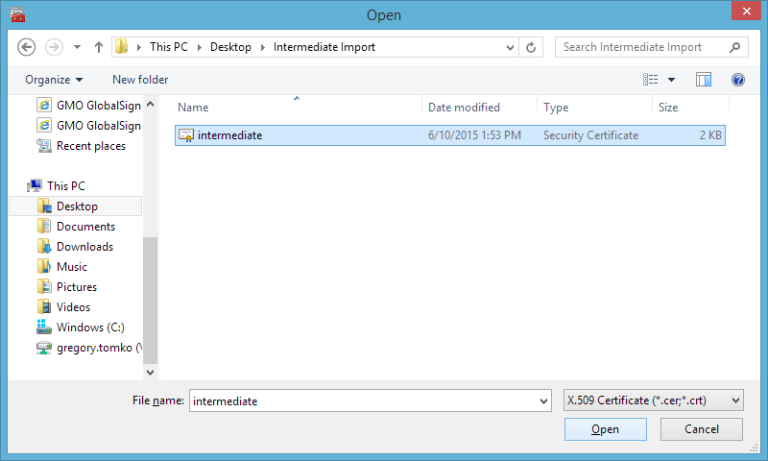Click the File name text field
The width and height of the screenshot is (768, 461).
[x=360, y=401]
